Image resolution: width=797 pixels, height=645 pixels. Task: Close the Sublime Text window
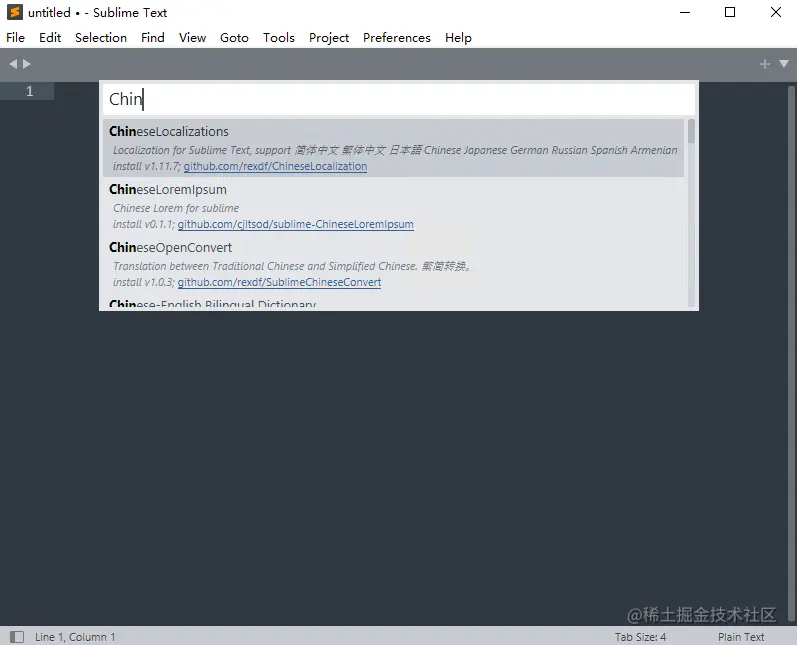click(776, 12)
